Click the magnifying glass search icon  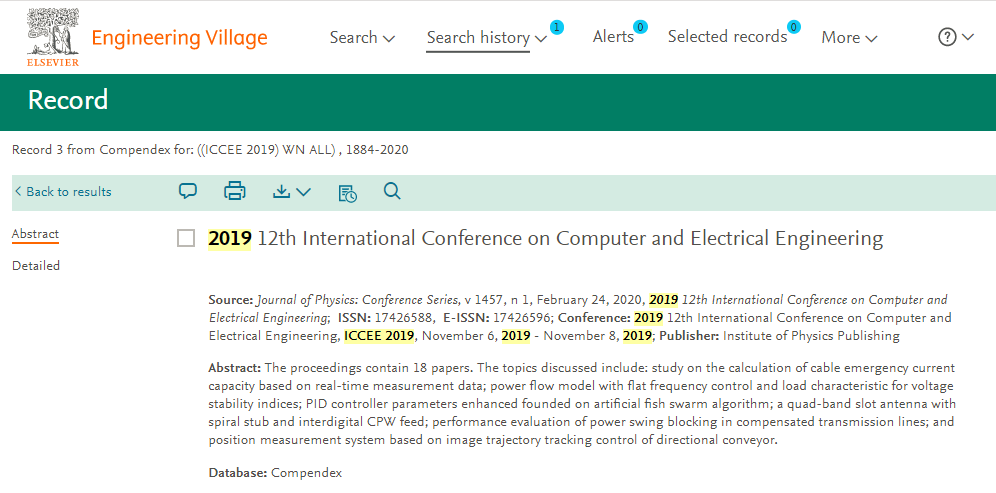[393, 191]
